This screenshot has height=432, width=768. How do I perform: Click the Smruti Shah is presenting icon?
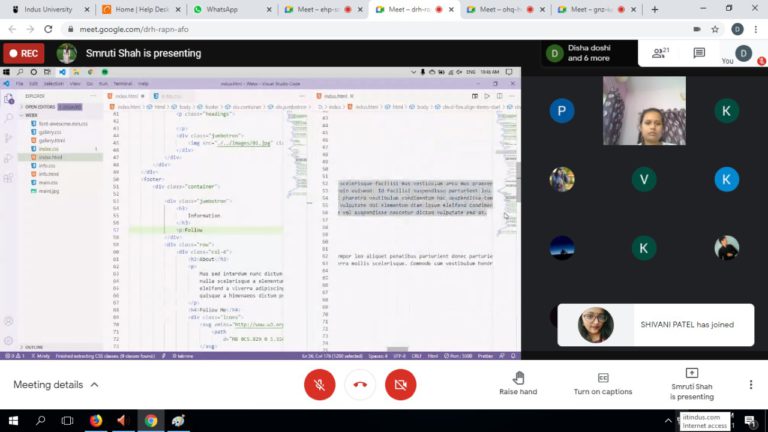691,373
